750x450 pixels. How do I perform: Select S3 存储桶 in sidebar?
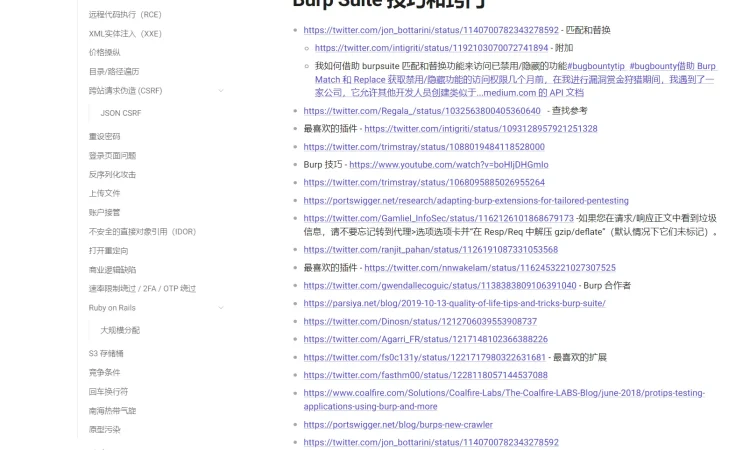[x=106, y=353]
